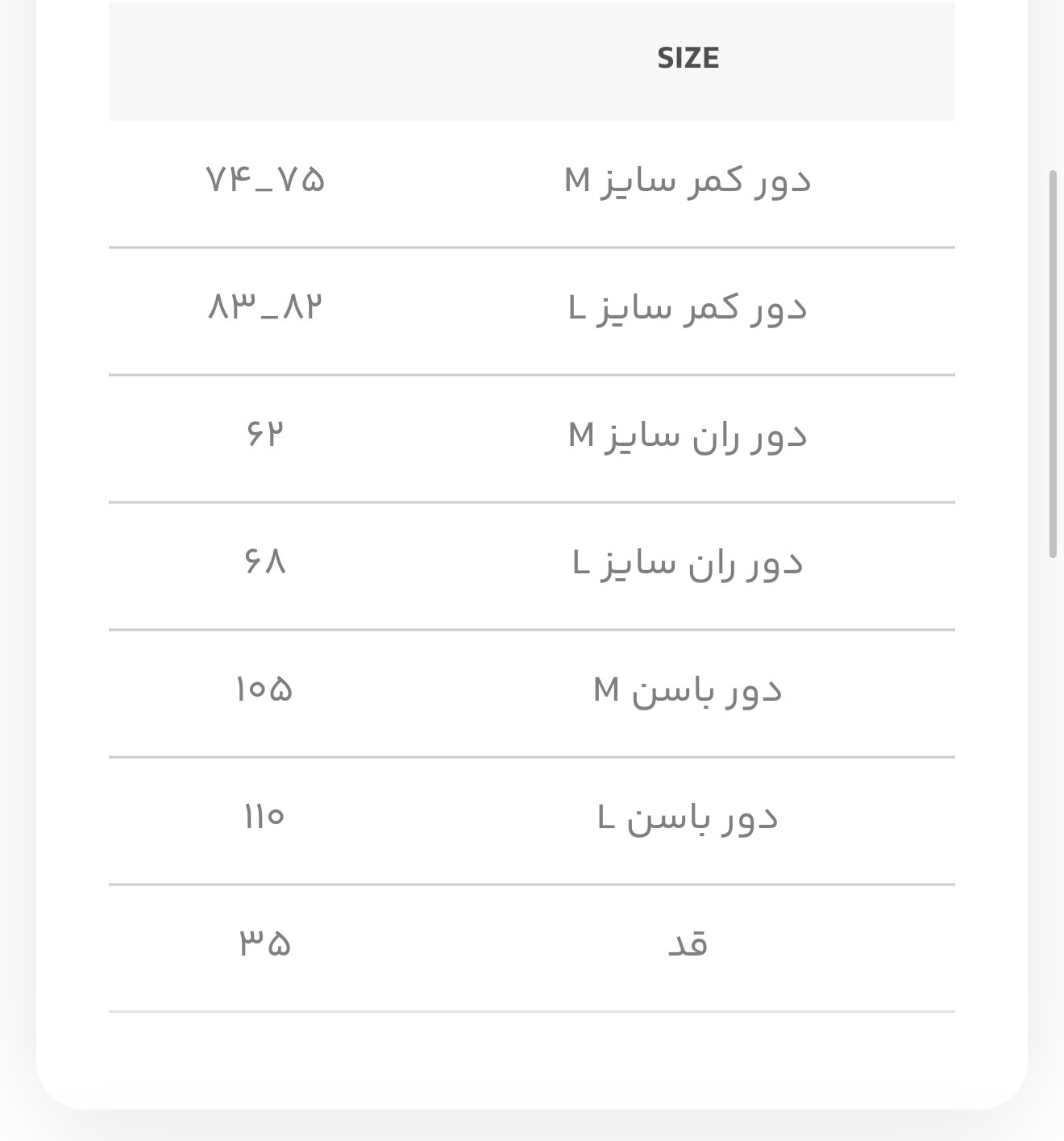Click the thigh value ۶۲
Viewport: 1064px width, 1141px height.
(x=265, y=434)
